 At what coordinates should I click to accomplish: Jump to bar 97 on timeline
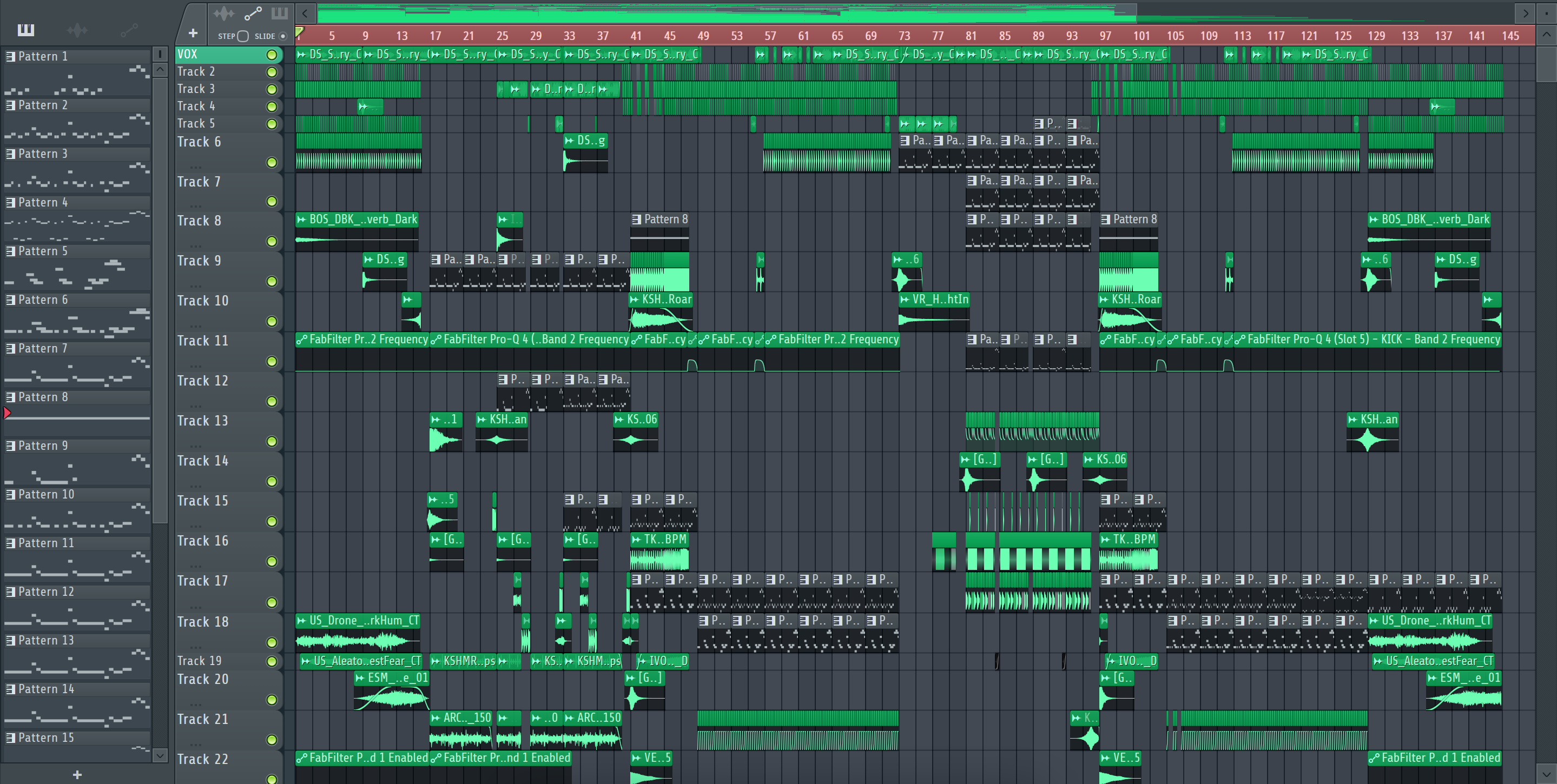click(x=1105, y=36)
